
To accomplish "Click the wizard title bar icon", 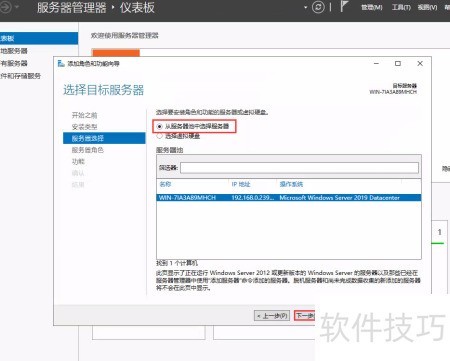I will (61, 63).
